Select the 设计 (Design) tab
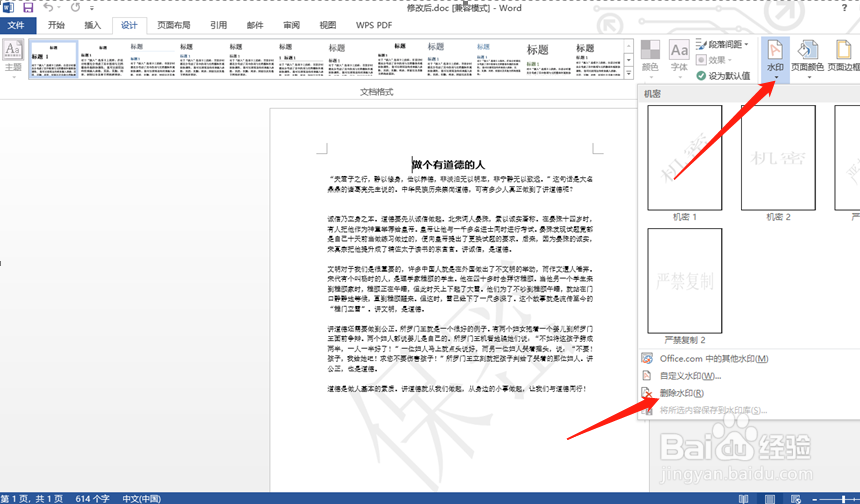 (129, 25)
